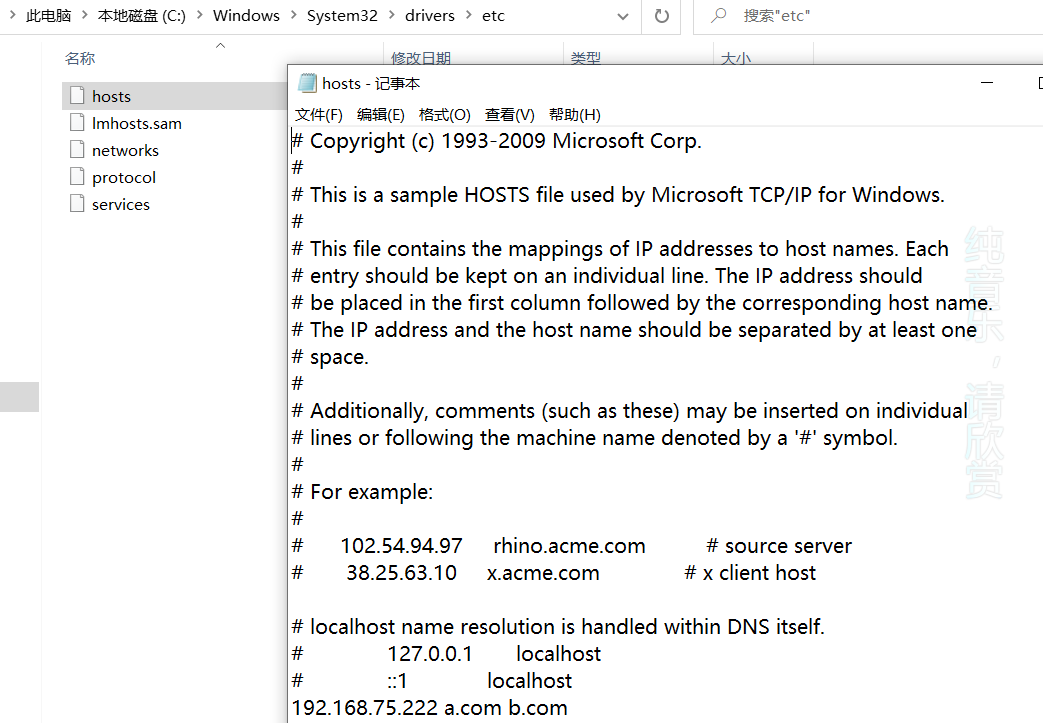Go to System32 folder in the breadcrumb
Viewport: 1043px width, 723px height.
pyautogui.click(x=342, y=15)
